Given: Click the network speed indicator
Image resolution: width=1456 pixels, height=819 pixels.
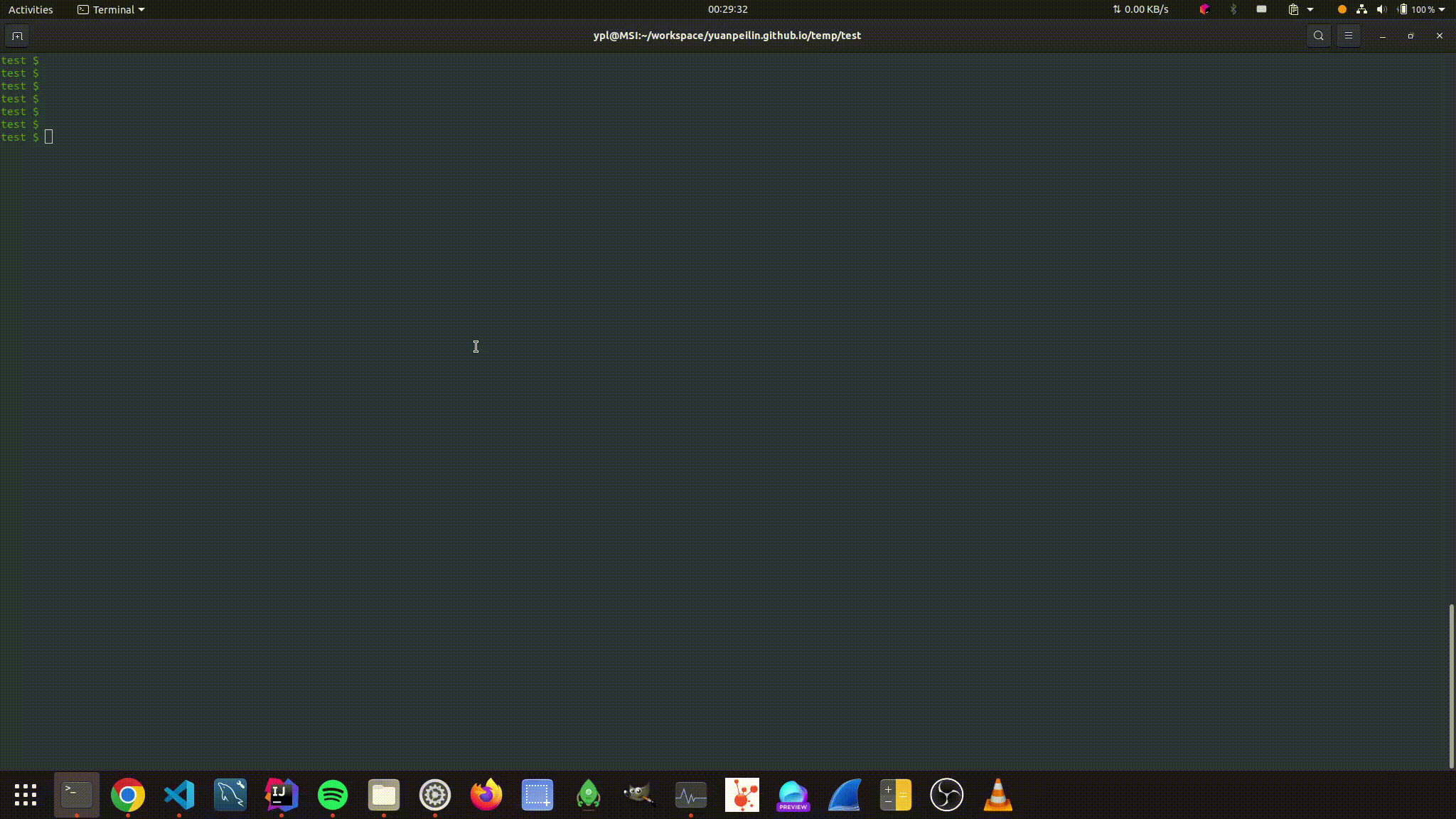Looking at the screenshot, I should 1140,9.
